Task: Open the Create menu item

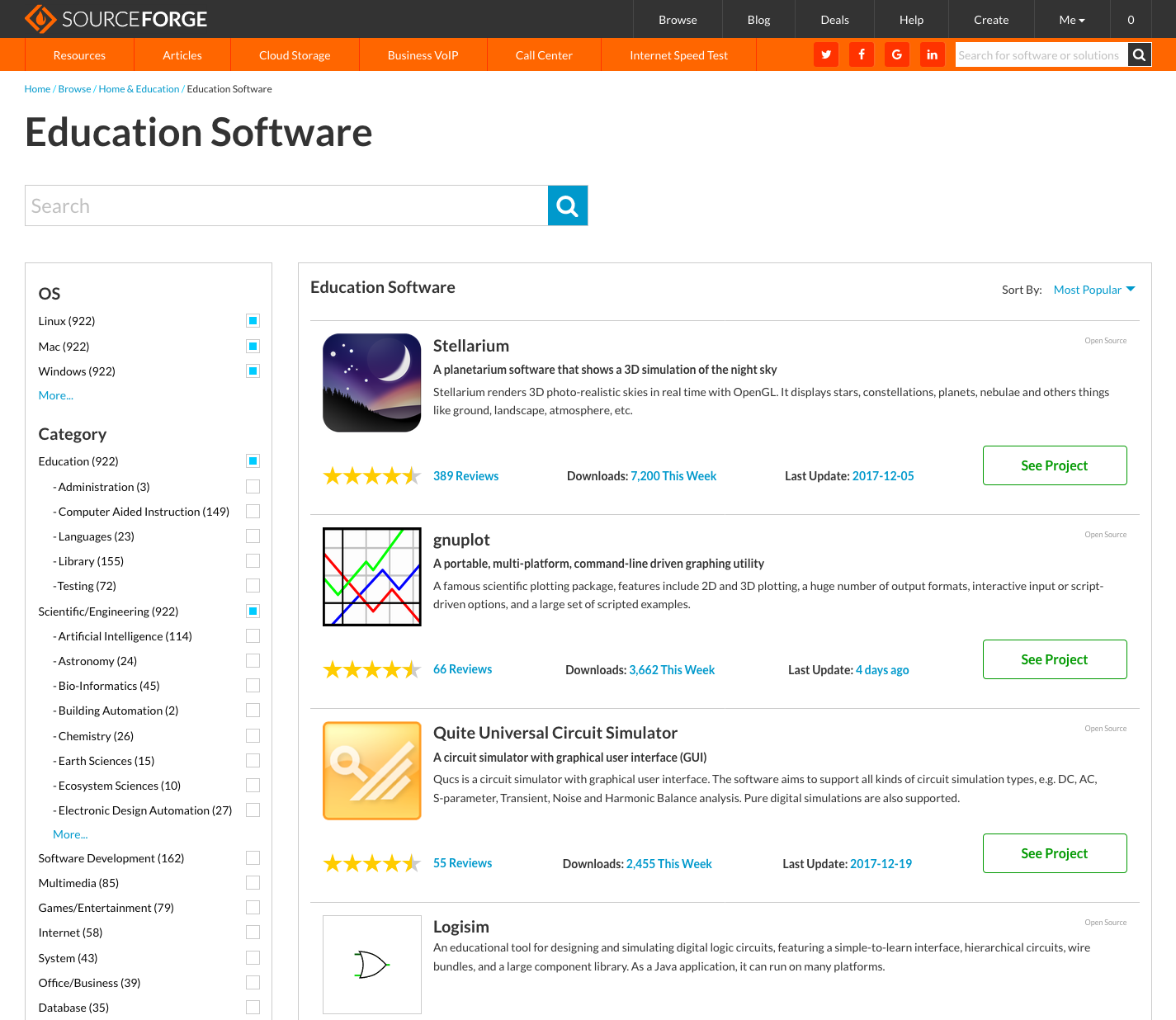Action: [x=991, y=20]
